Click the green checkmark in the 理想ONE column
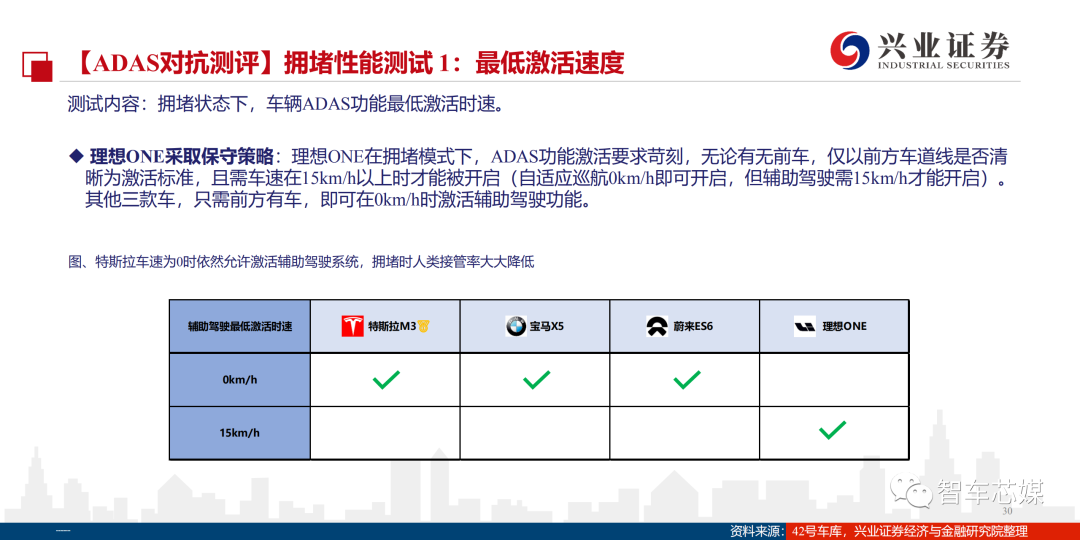The height and width of the screenshot is (540, 1080). tap(832, 431)
